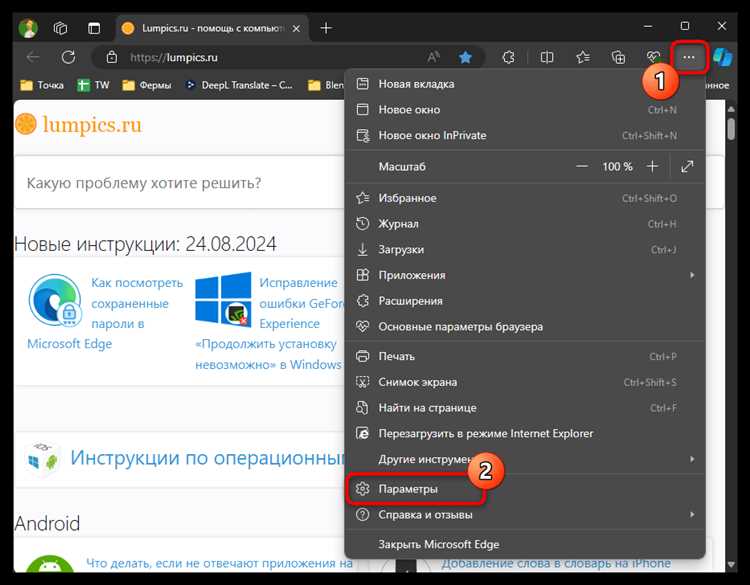Go back with the back arrow

click(x=33, y=57)
